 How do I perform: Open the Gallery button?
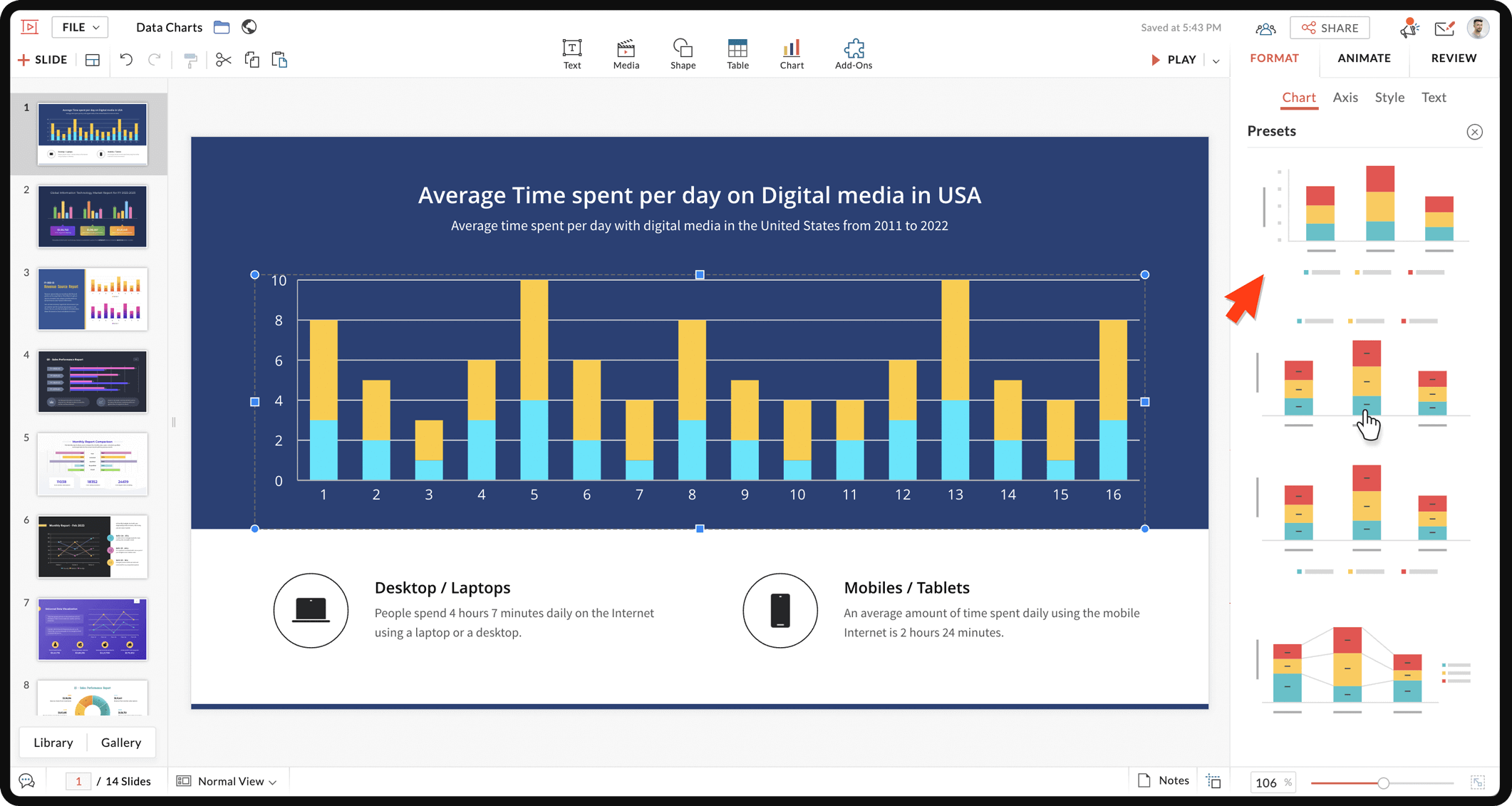click(121, 743)
